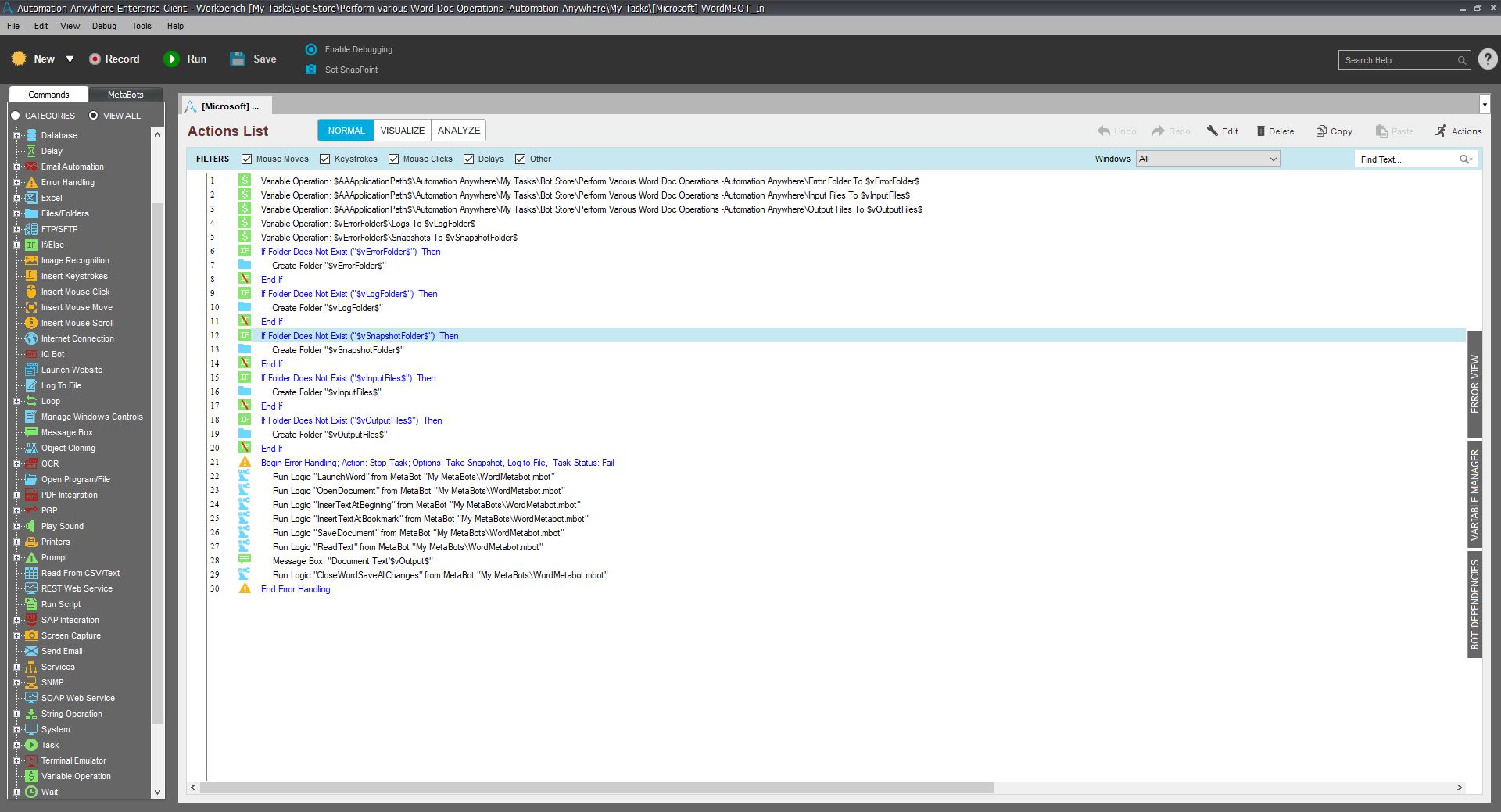Click the Search Help input field
Screen dimensions: 1501x812
tap(1399, 60)
